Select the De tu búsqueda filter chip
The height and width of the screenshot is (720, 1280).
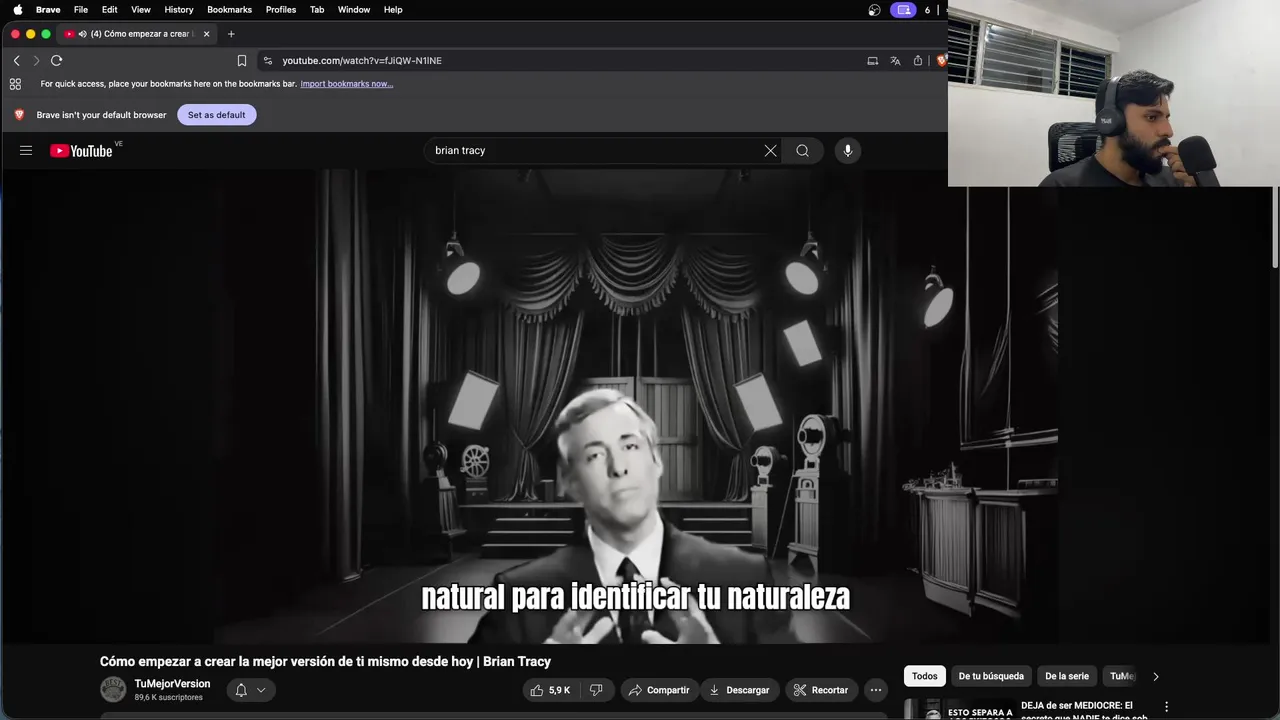tap(991, 677)
